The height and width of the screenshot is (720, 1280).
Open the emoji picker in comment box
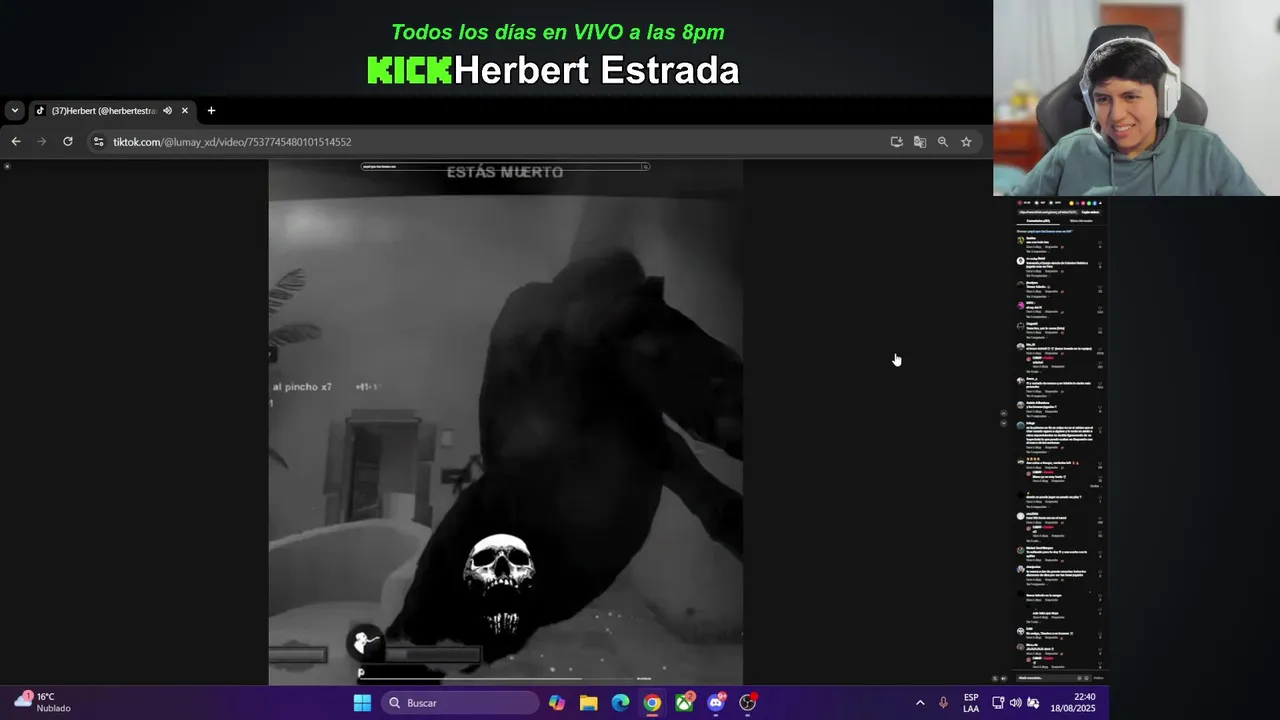1087,678
